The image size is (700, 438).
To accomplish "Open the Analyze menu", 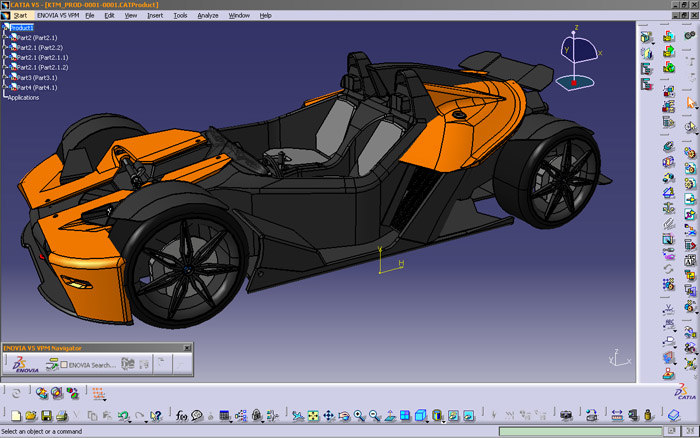I will pyautogui.click(x=208, y=15).
